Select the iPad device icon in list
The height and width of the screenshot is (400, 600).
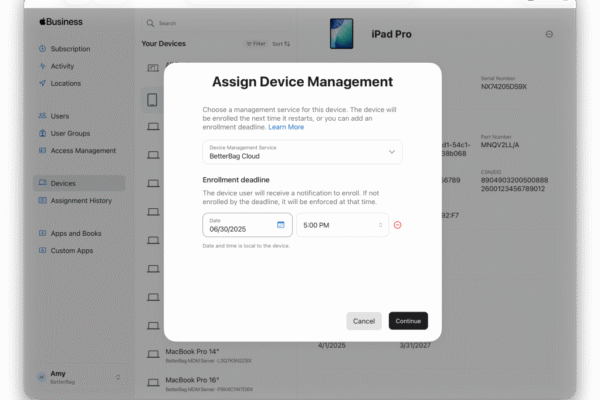152,100
